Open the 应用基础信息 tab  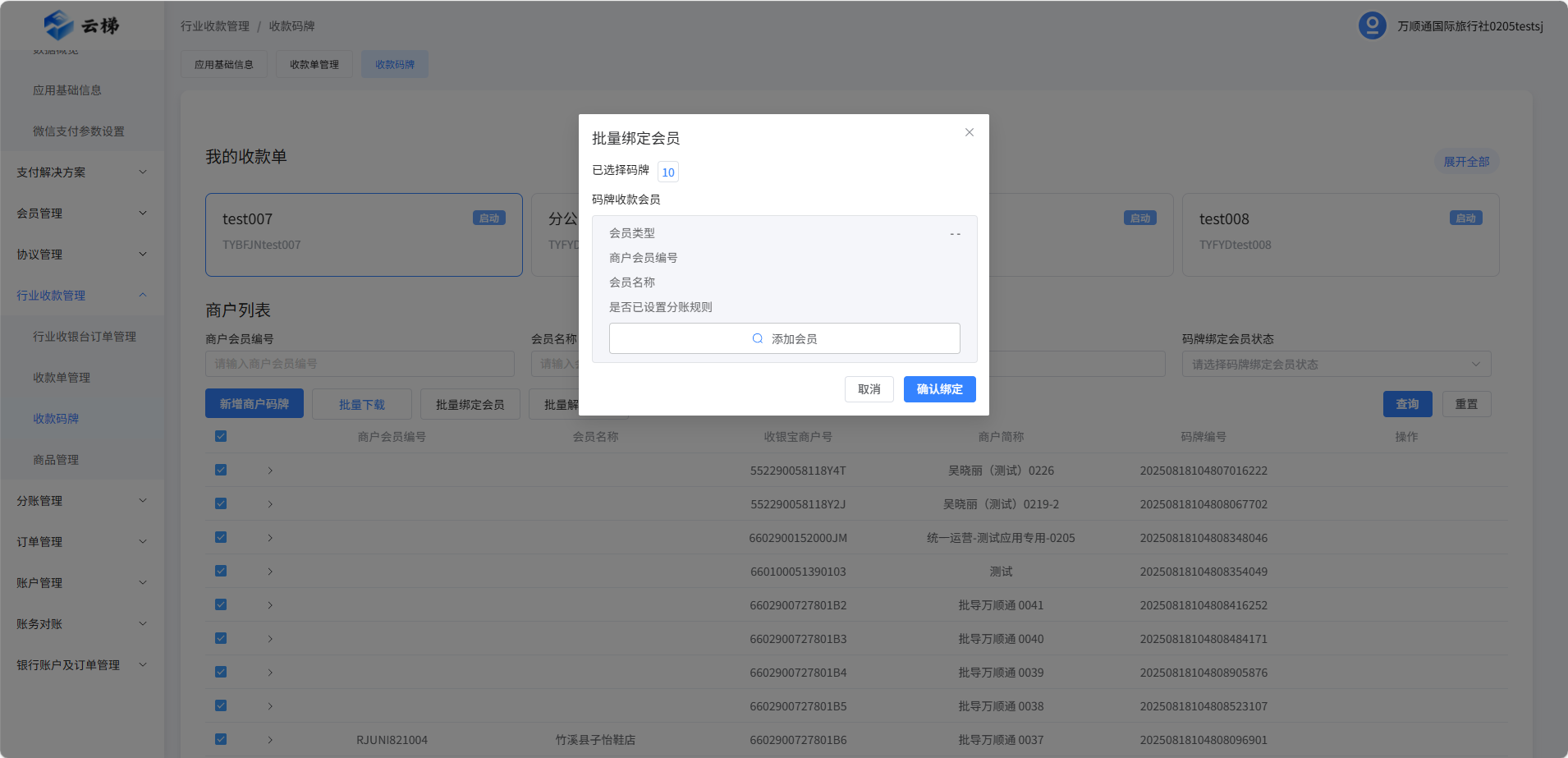pos(223,64)
